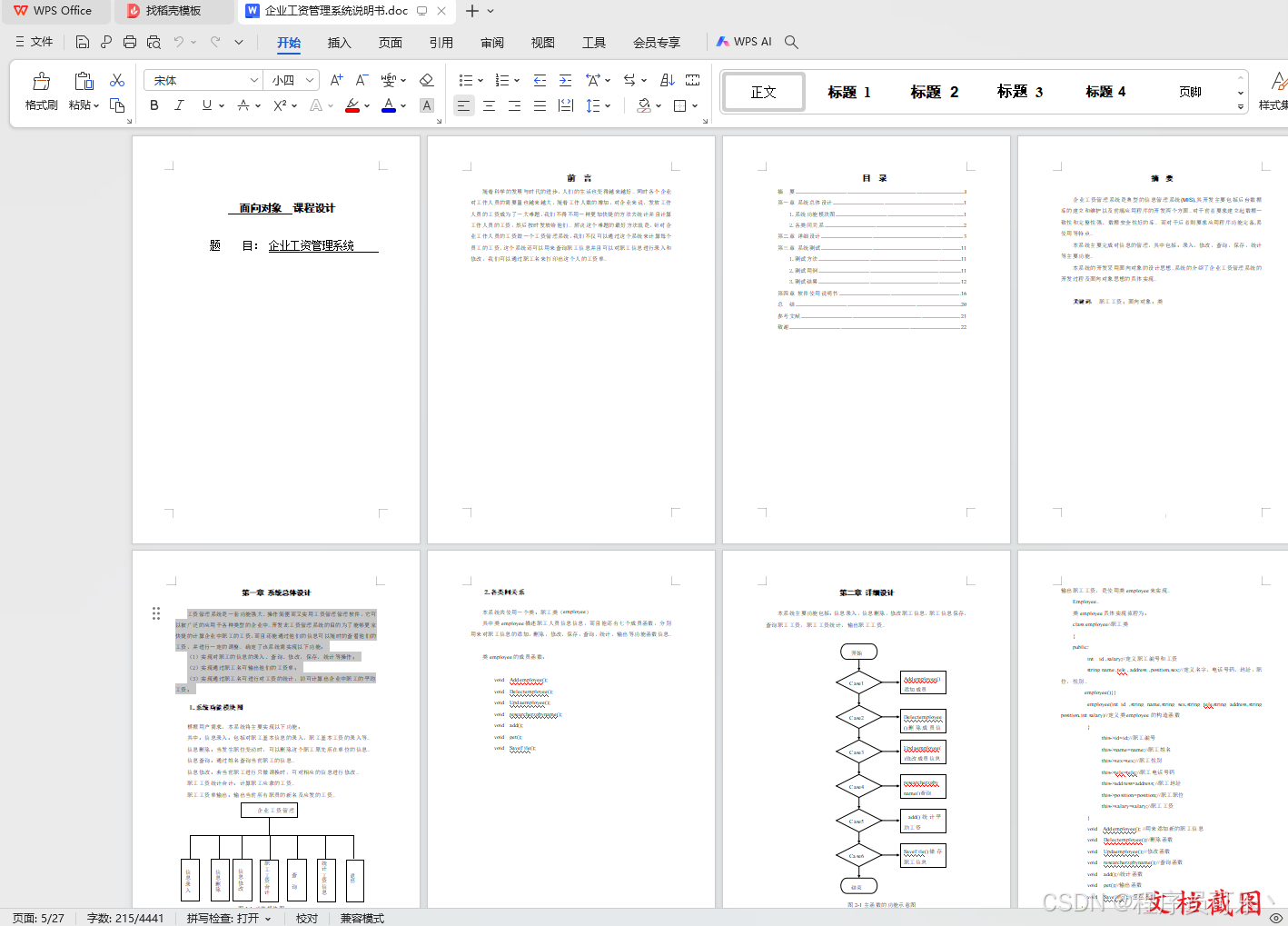Open Print Preview icon in quick toolbar
This screenshot has height=926, width=1288.
click(x=154, y=42)
